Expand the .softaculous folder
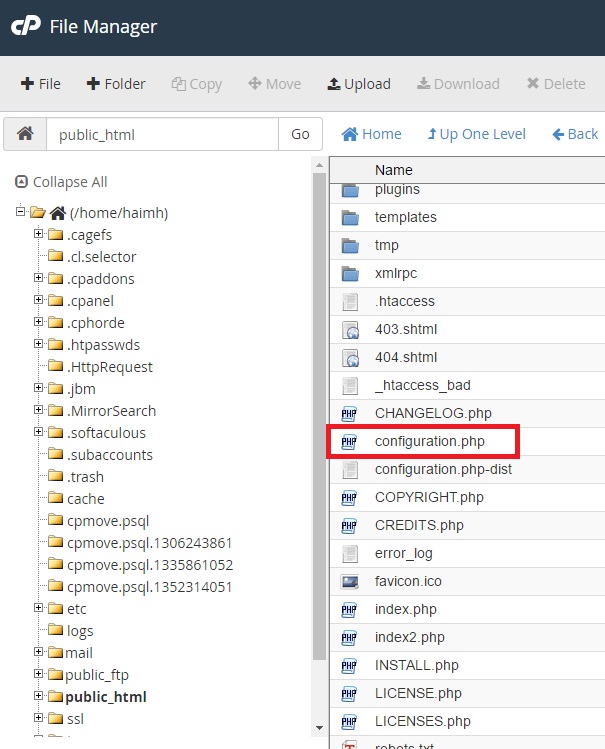This screenshot has height=749, width=605. 38,431
